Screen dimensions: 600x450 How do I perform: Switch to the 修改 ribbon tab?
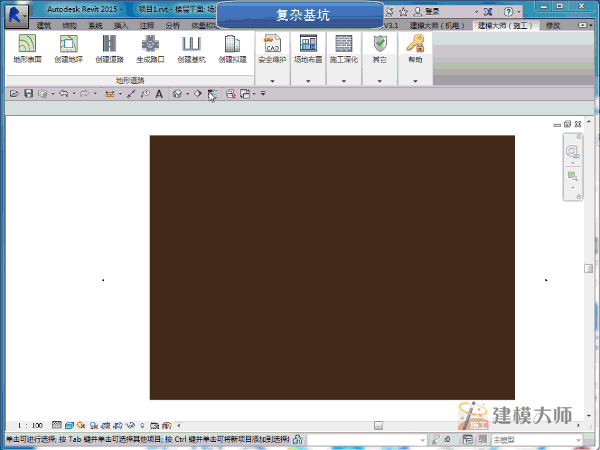553,26
